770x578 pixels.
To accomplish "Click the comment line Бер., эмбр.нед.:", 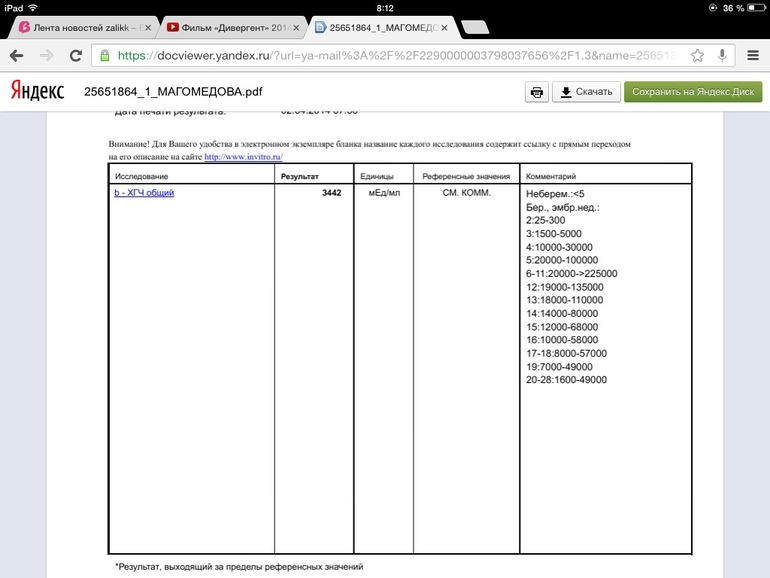I will point(563,208).
